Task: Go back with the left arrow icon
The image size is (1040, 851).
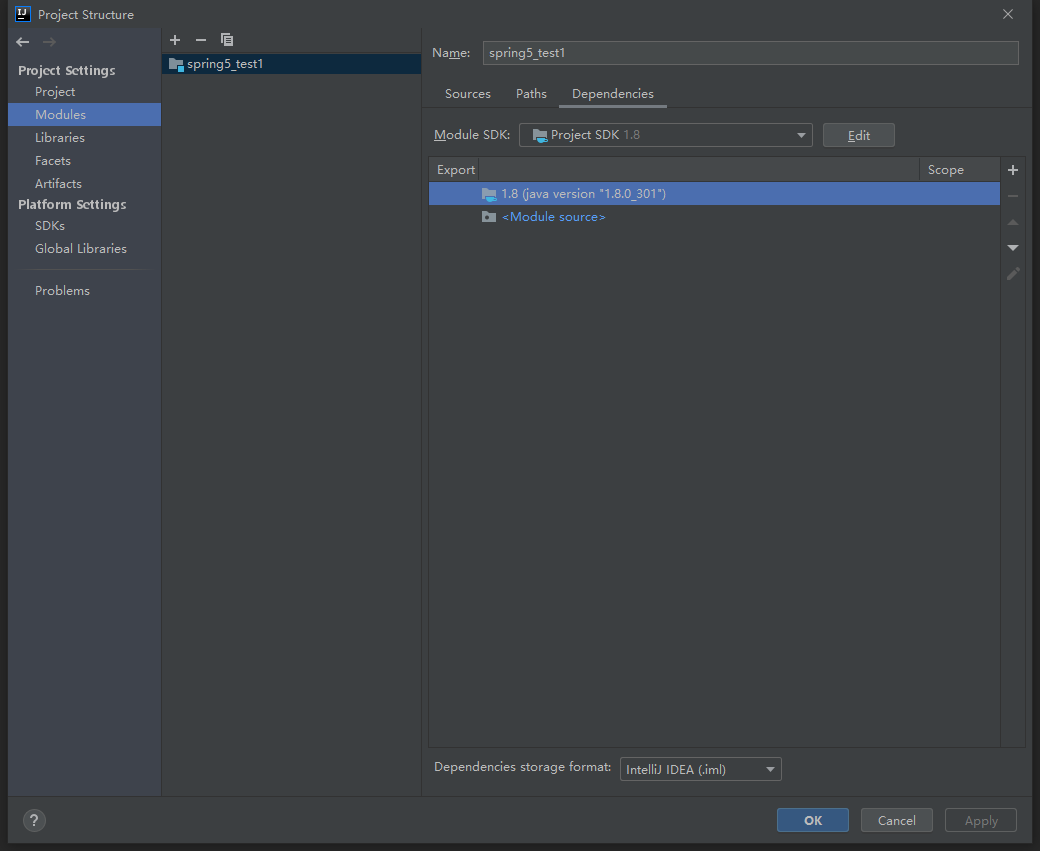Action: coord(23,42)
